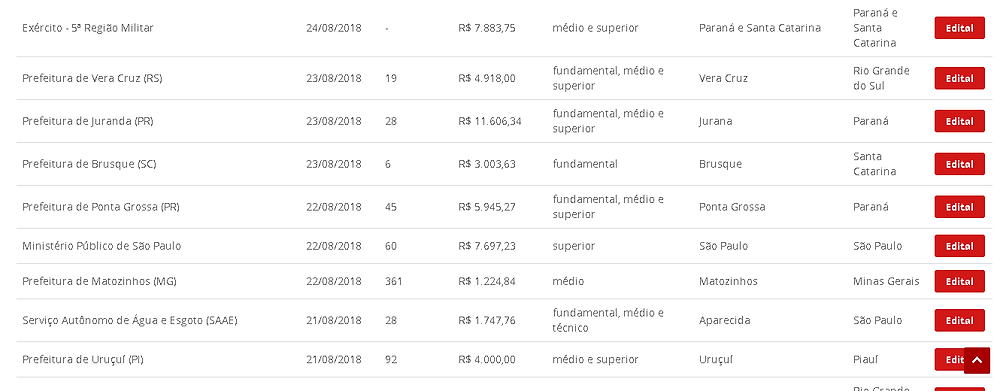Open Edital for Prefeitura de Vera Cruz
1000x391 pixels.
[x=959, y=78]
